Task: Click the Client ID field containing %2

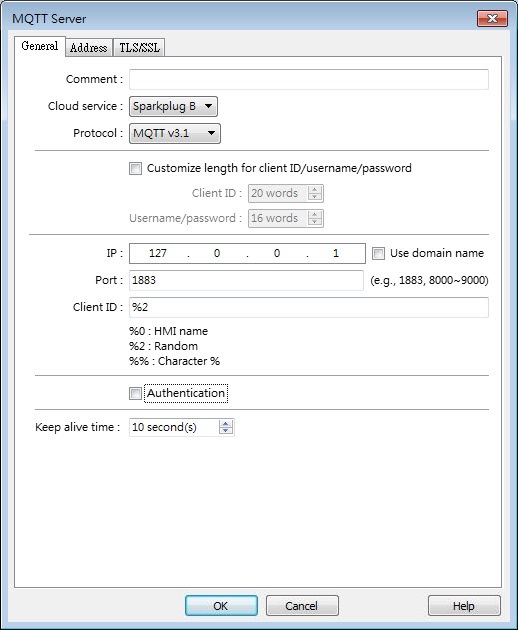Action: (x=309, y=307)
